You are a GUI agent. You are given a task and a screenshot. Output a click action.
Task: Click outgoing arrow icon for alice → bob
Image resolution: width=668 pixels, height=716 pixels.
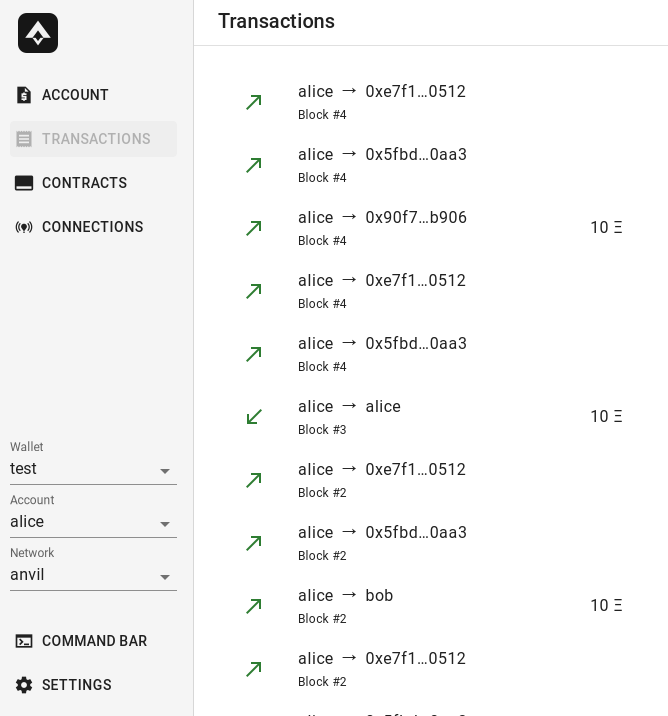point(254,605)
